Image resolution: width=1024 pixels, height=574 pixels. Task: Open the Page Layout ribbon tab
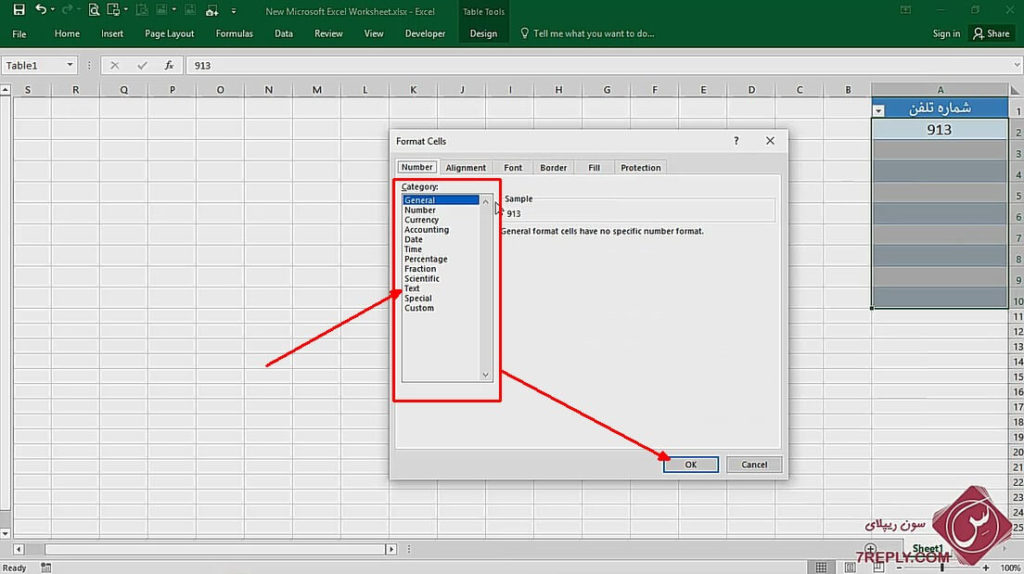point(169,33)
